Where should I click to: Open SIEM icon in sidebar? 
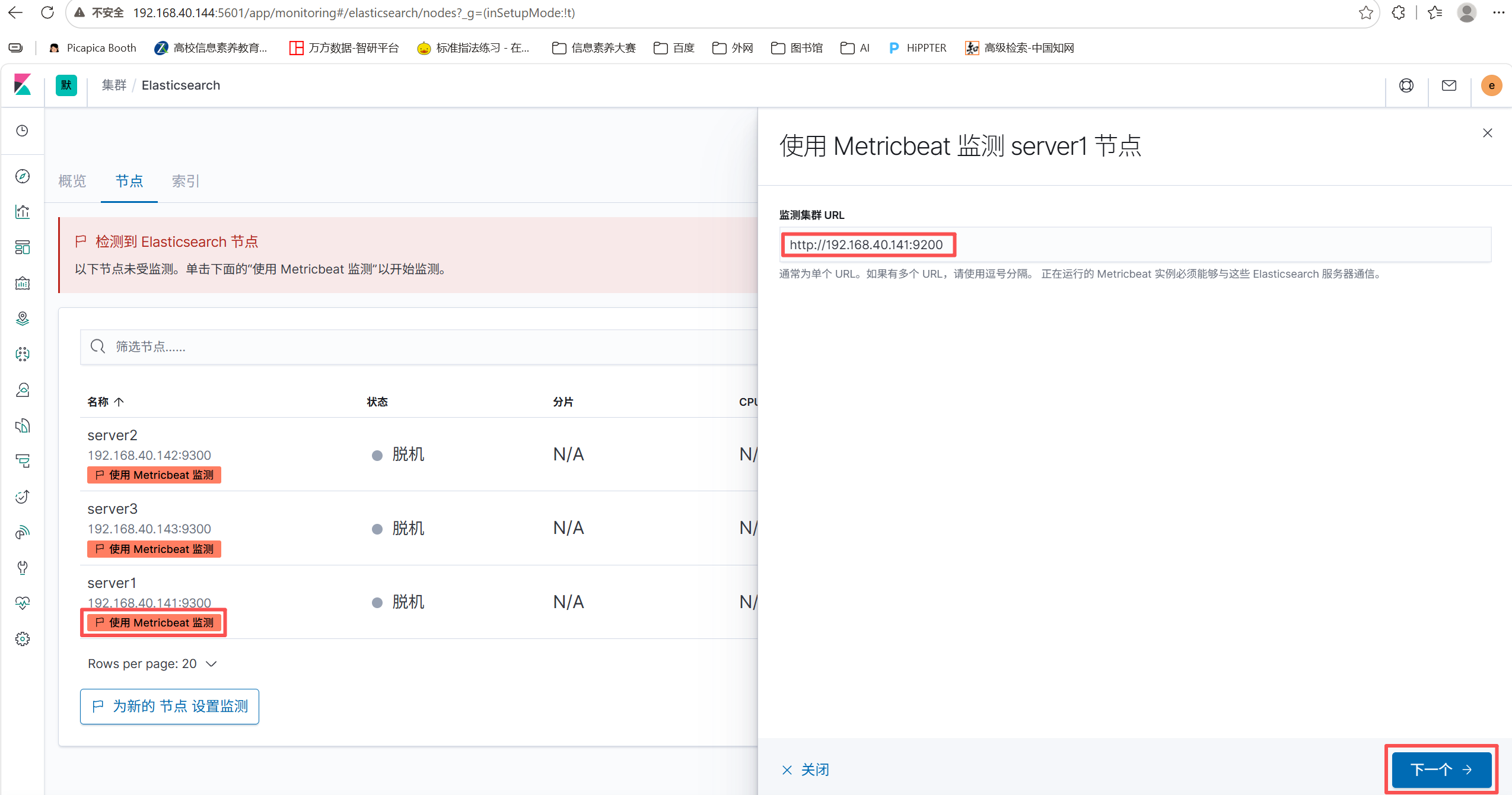pyautogui.click(x=23, y=532)
